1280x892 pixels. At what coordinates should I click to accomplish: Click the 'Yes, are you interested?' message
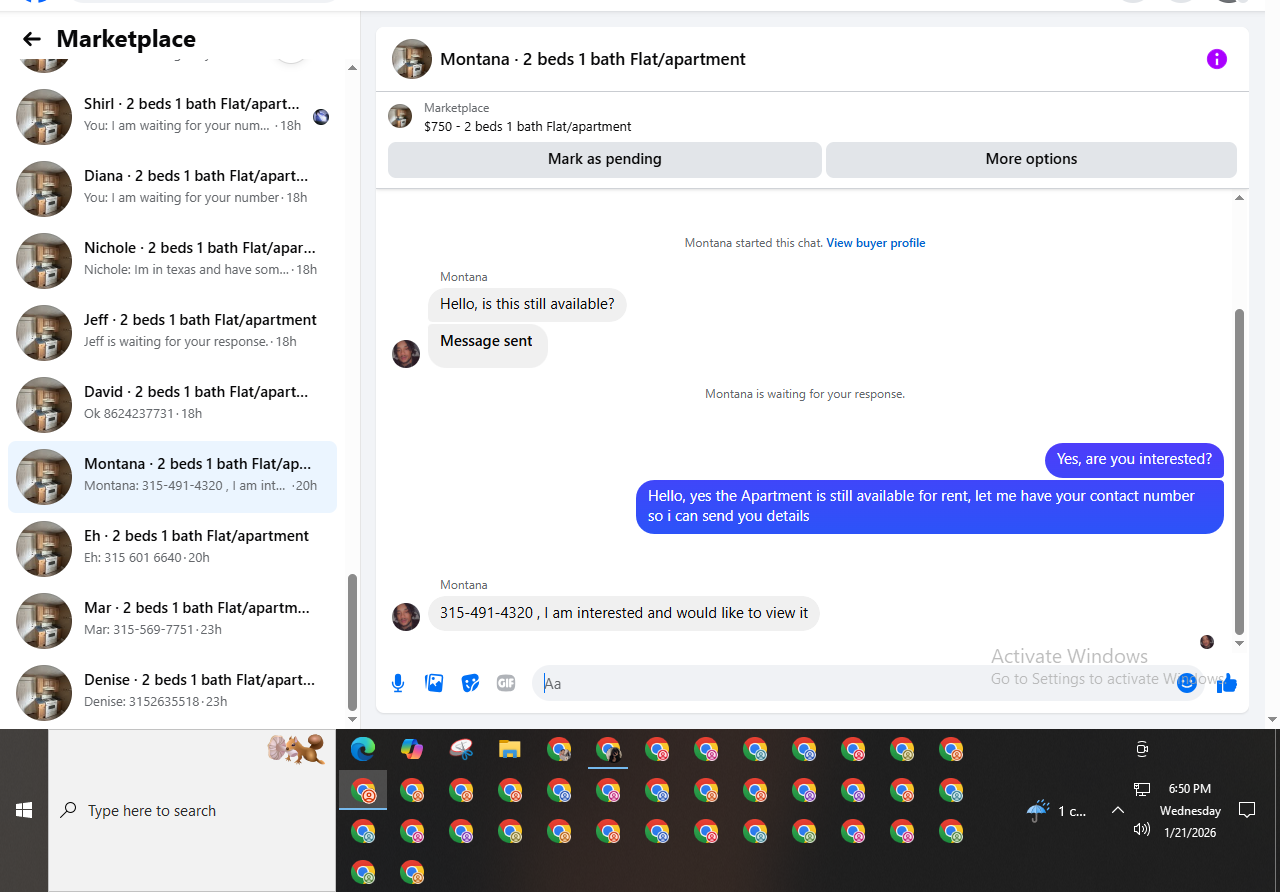point(1134,460)
